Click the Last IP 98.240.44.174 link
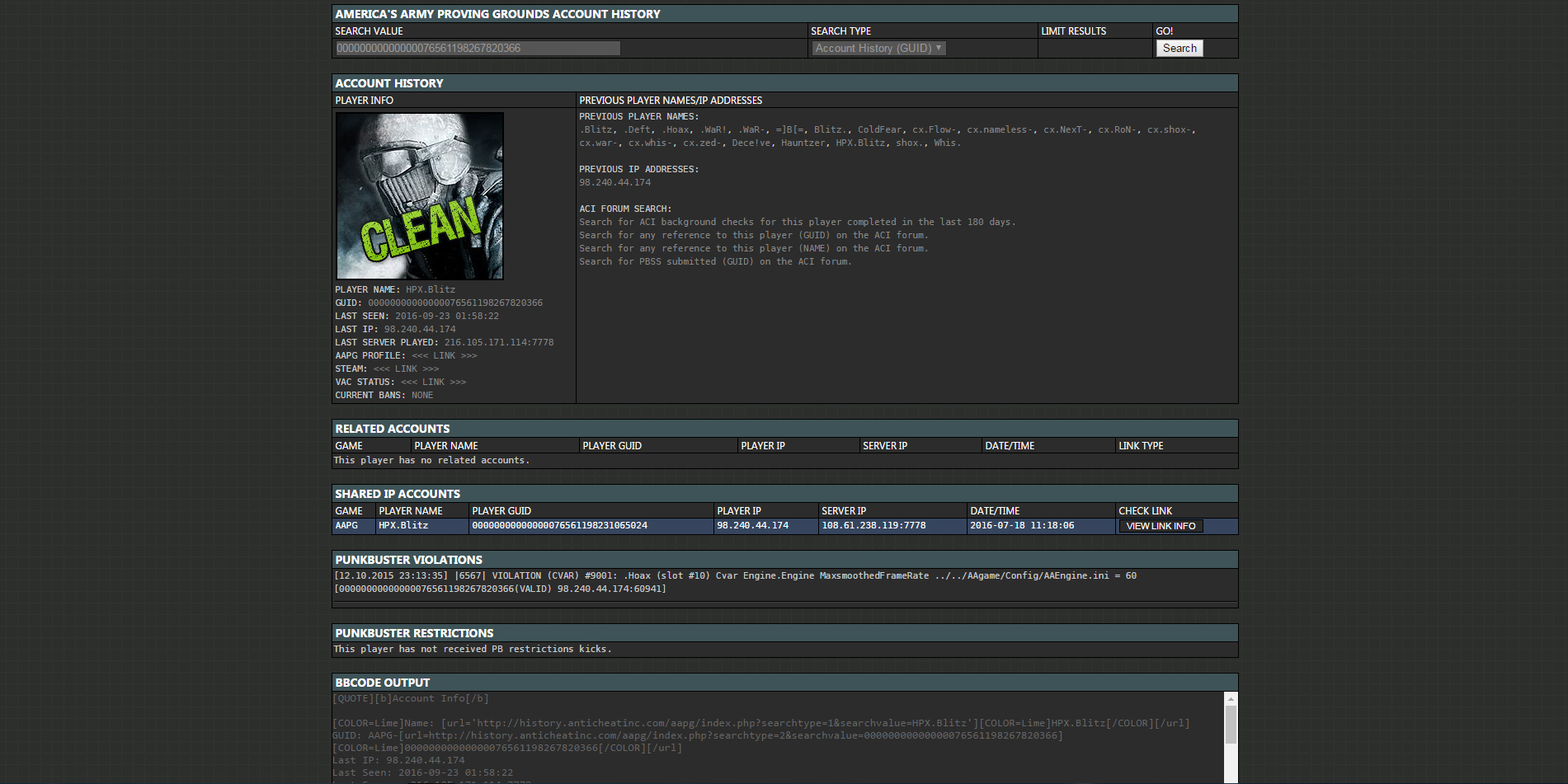 tap(420, 329)
